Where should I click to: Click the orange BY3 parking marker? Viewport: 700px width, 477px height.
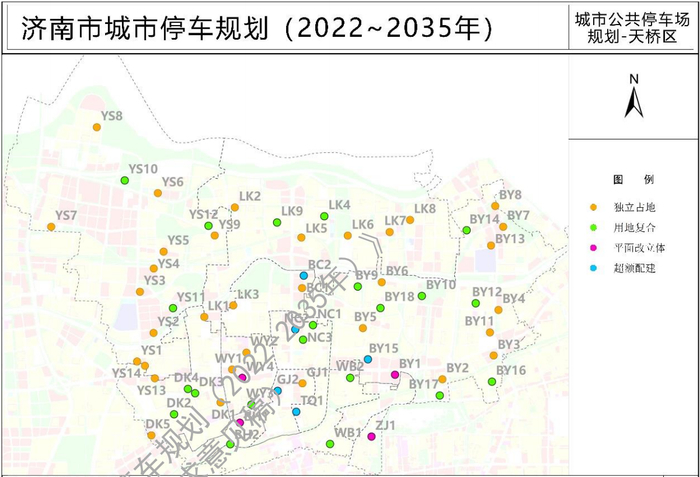(494, 356)
